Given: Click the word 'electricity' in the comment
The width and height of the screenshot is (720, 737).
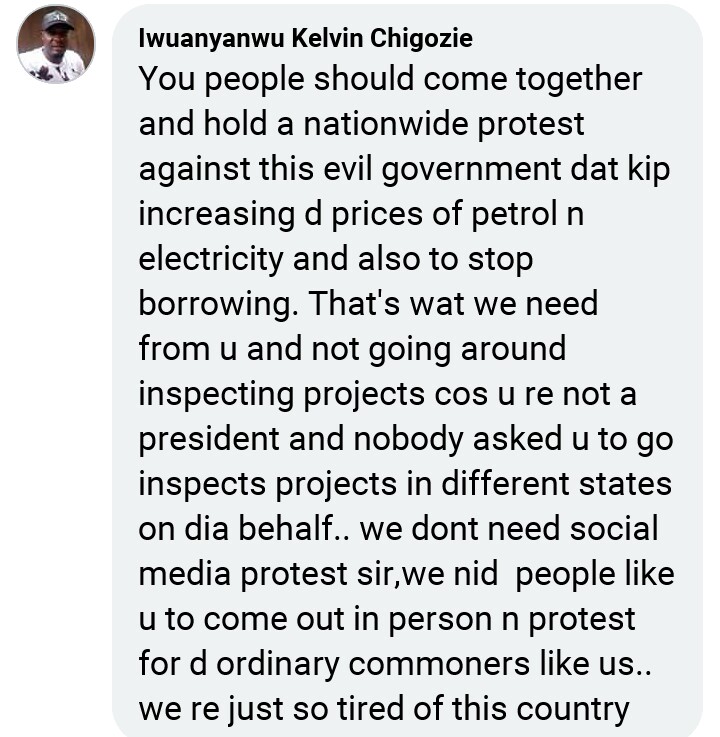Looking at the screenshot, I should click(210, 259).
